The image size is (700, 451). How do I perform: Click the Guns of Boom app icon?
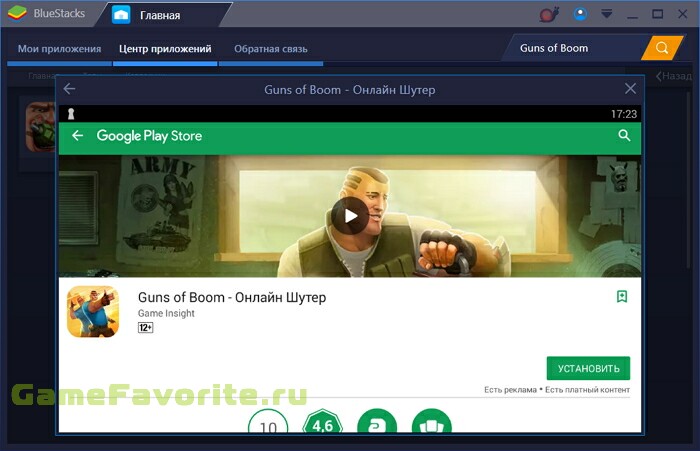click(x=93, y=311)
